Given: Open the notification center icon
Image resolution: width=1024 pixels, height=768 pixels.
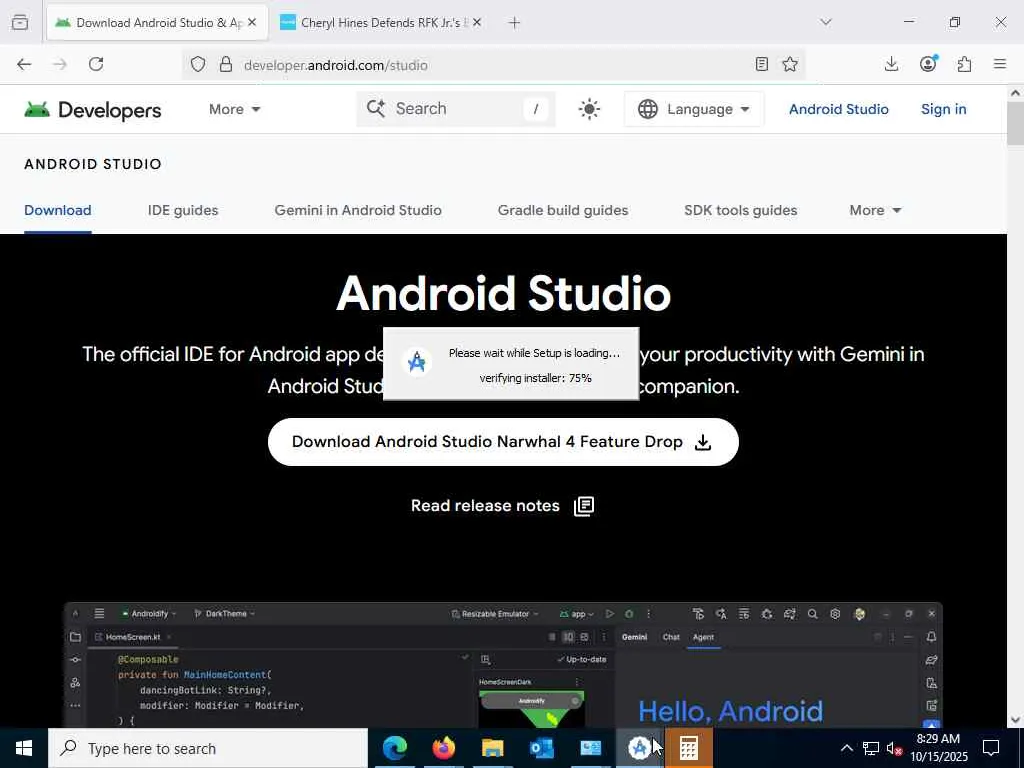Looking at the screenshot, I should tap(991, 748).
